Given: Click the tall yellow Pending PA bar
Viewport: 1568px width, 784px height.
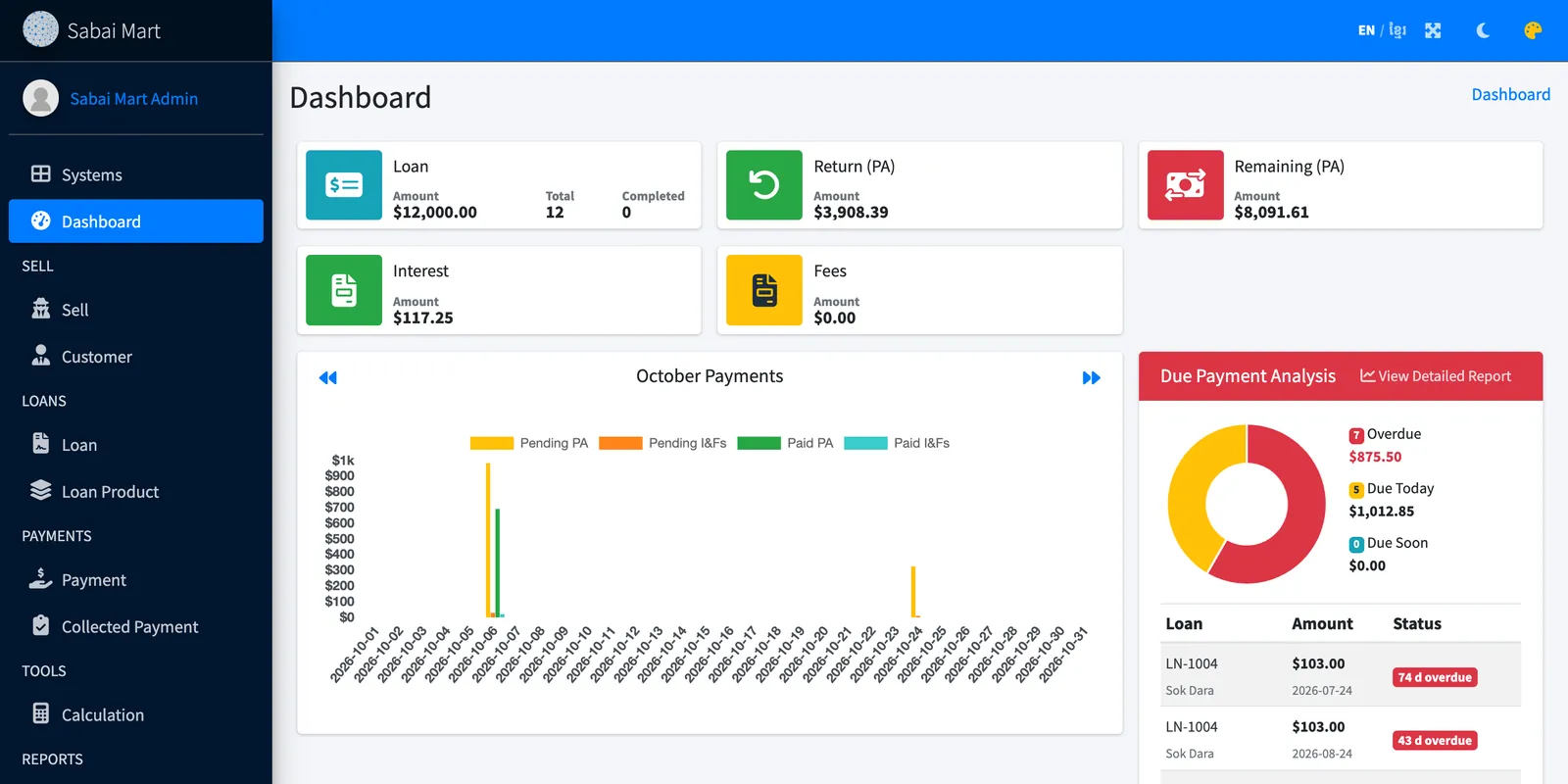Looking at the screenshot, I should pos(488,540).
